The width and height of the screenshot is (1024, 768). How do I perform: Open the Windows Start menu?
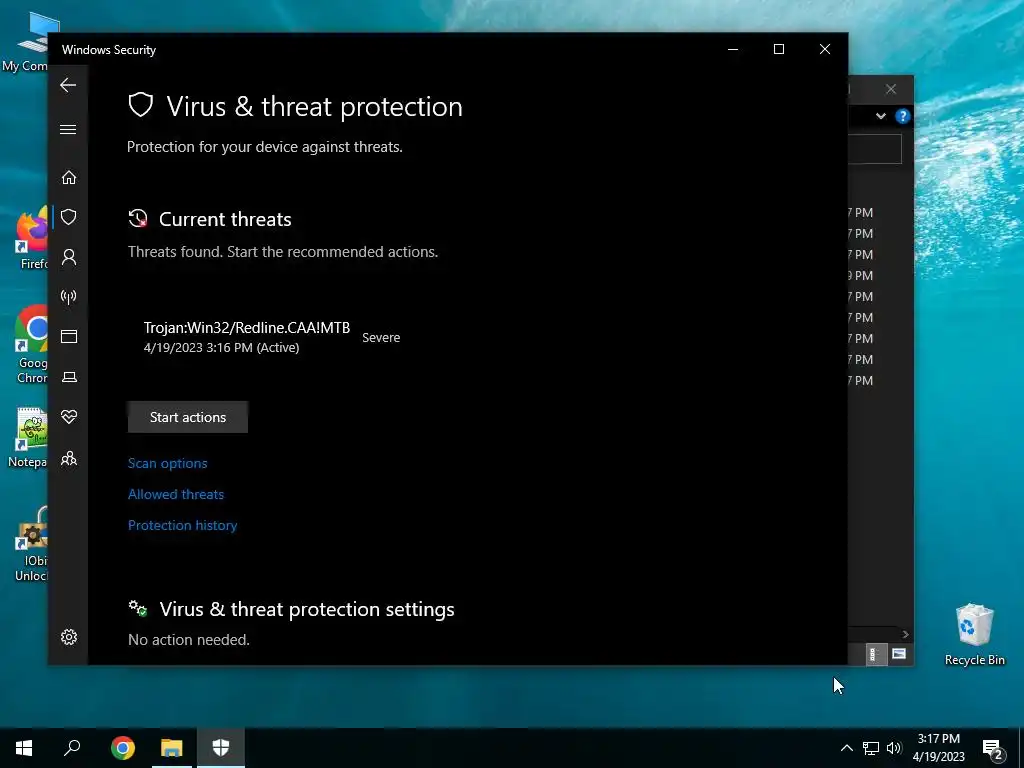pos(24,748)
